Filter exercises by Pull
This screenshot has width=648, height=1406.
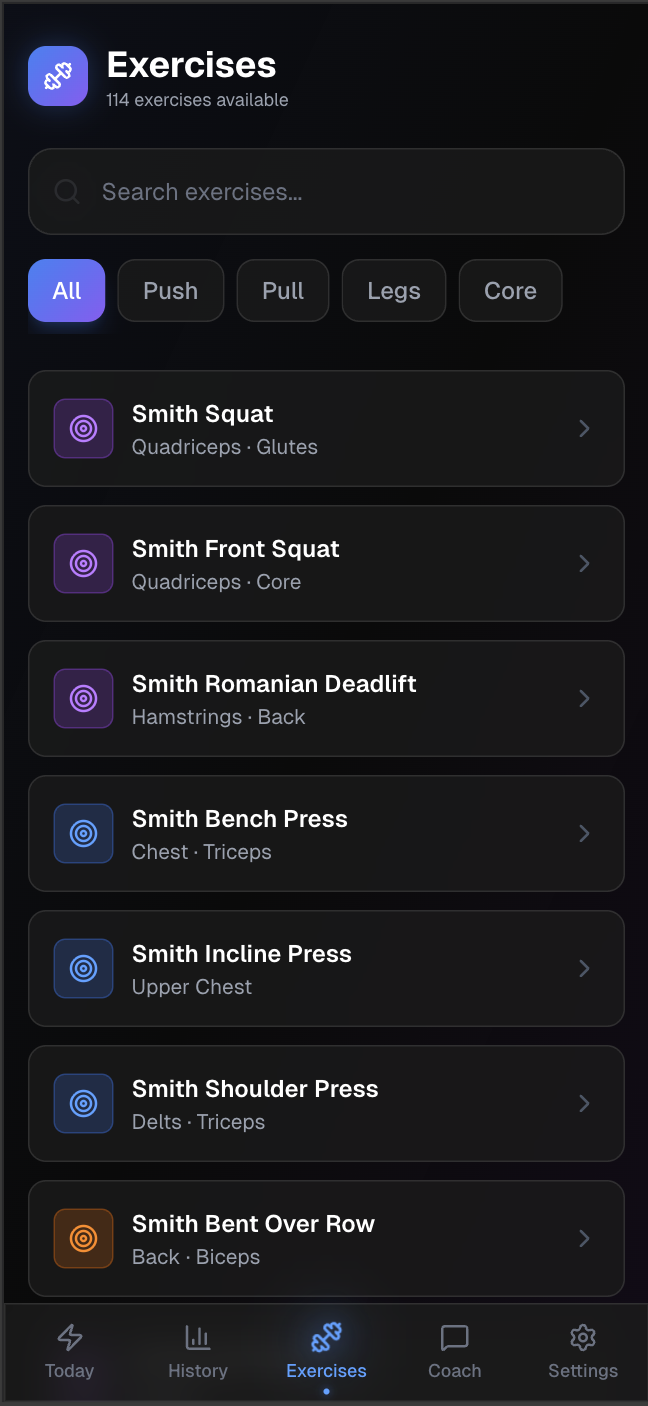(x=283, y=291)
